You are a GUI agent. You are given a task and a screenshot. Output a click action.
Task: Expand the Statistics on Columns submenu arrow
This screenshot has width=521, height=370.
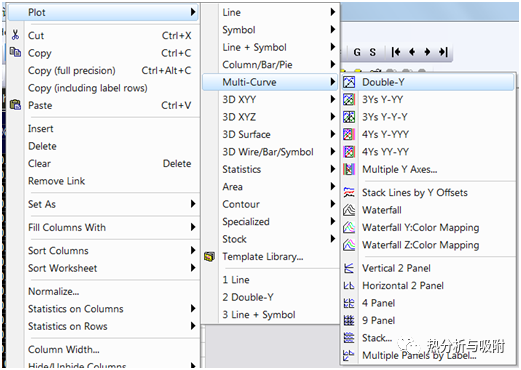193,308
